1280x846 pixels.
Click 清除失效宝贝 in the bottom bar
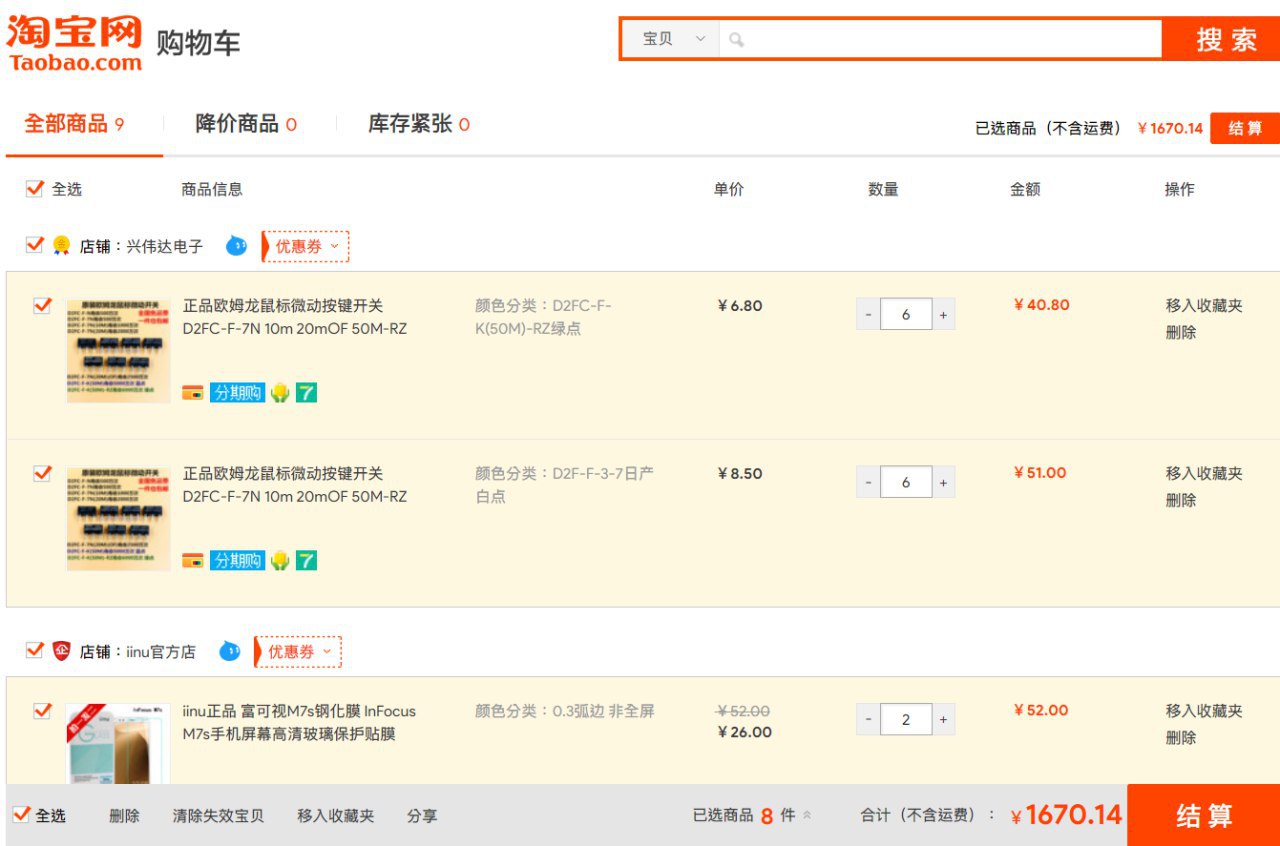pos(218,816)
